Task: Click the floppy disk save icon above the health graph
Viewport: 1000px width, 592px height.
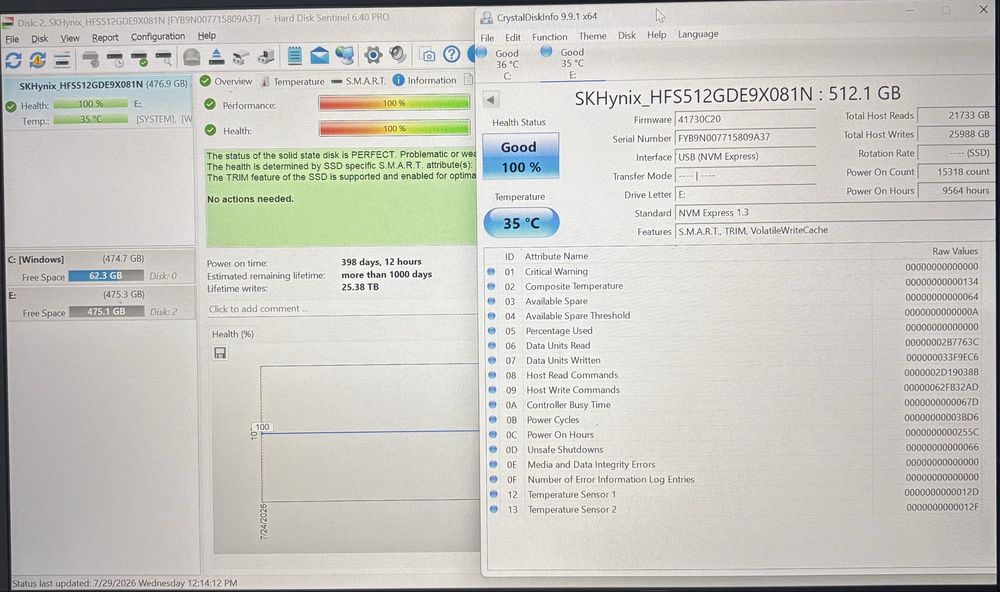Action: [220, 353]
